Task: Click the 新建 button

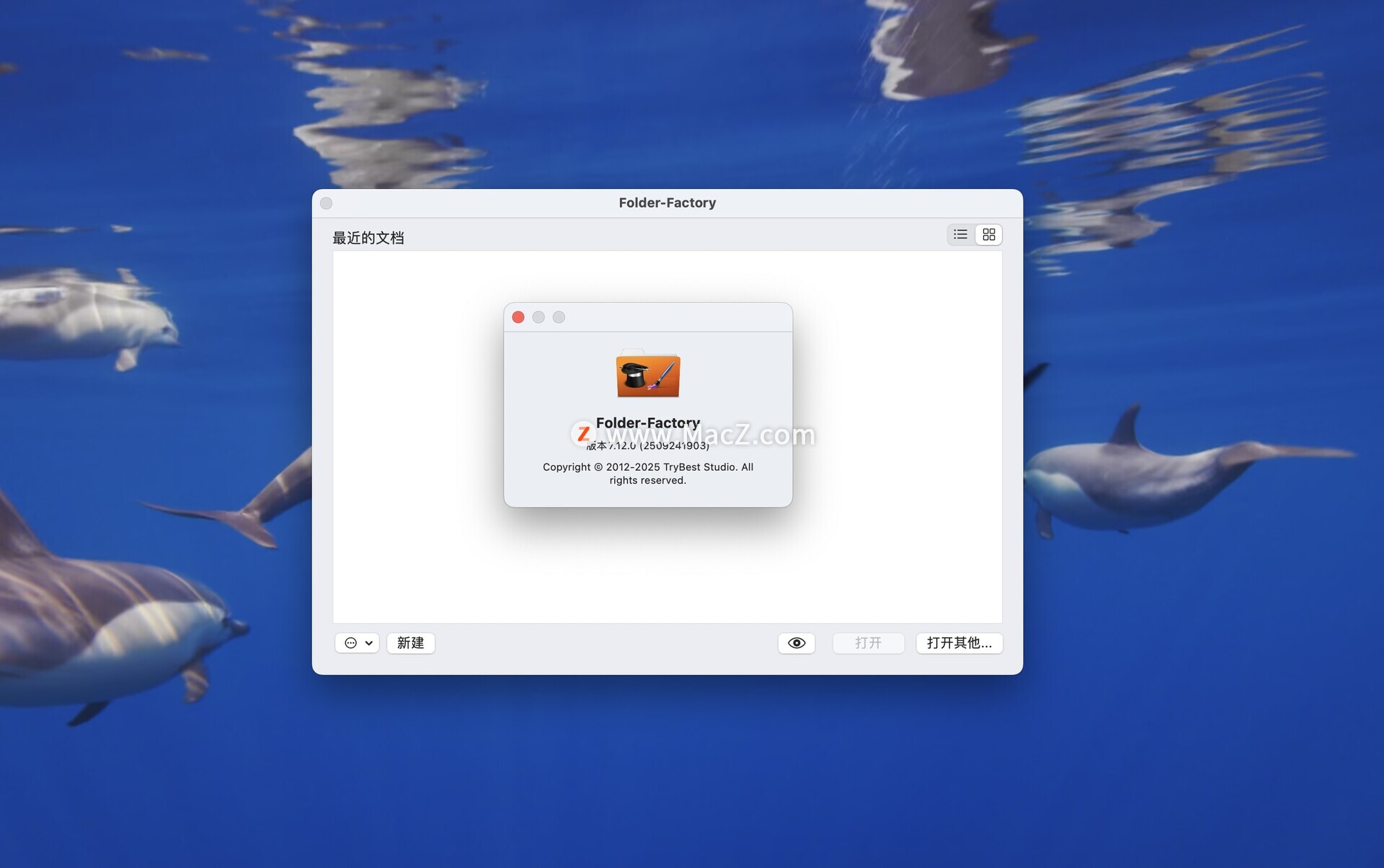Action: (410, 643)
